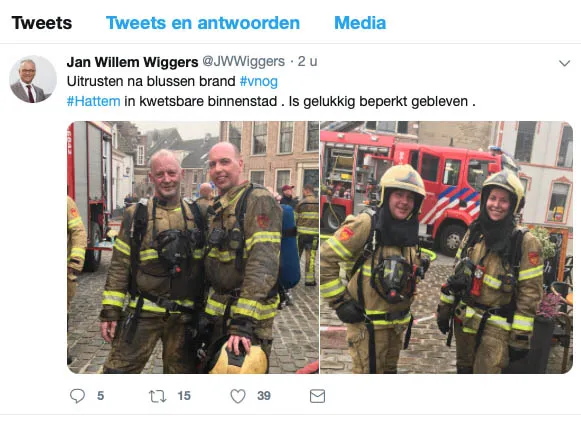Send tweet via envelope message icon

click(318, 396)
